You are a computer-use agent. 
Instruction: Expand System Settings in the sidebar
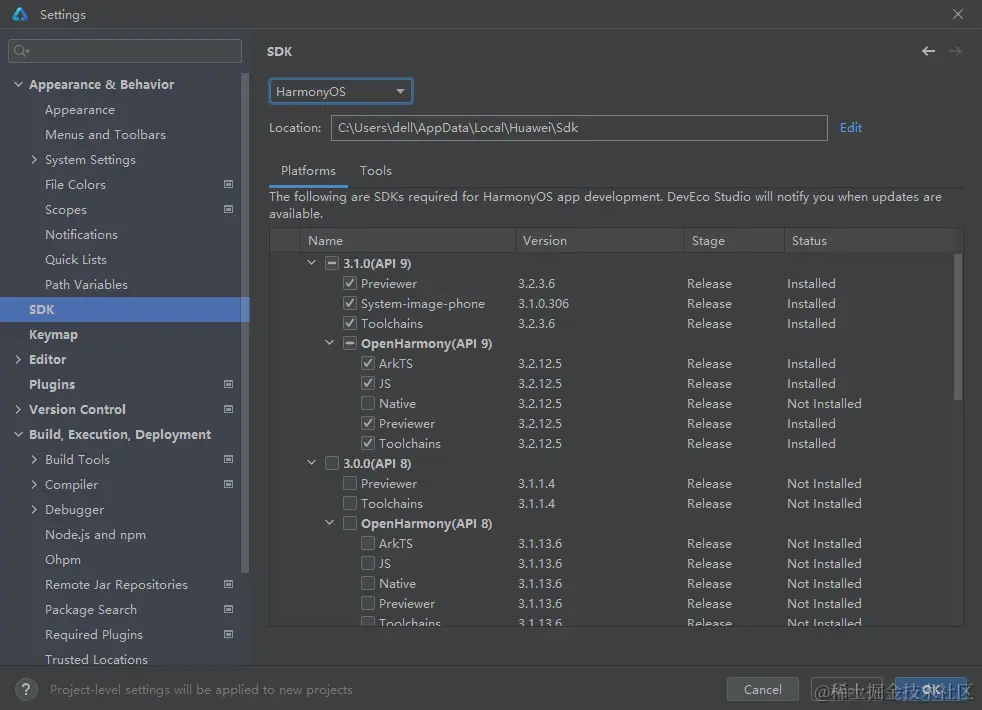35,160
